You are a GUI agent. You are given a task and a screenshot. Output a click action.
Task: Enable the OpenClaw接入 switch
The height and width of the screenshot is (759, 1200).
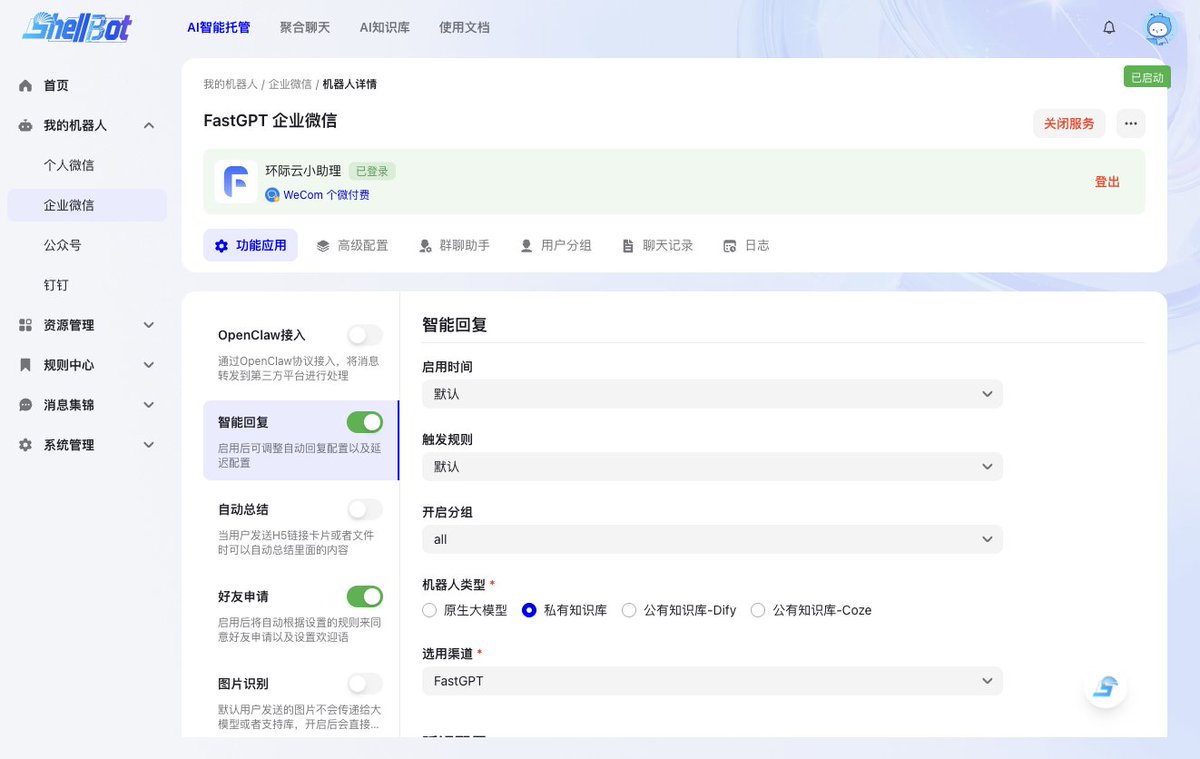pyautogui.click(x=365, y=335)
